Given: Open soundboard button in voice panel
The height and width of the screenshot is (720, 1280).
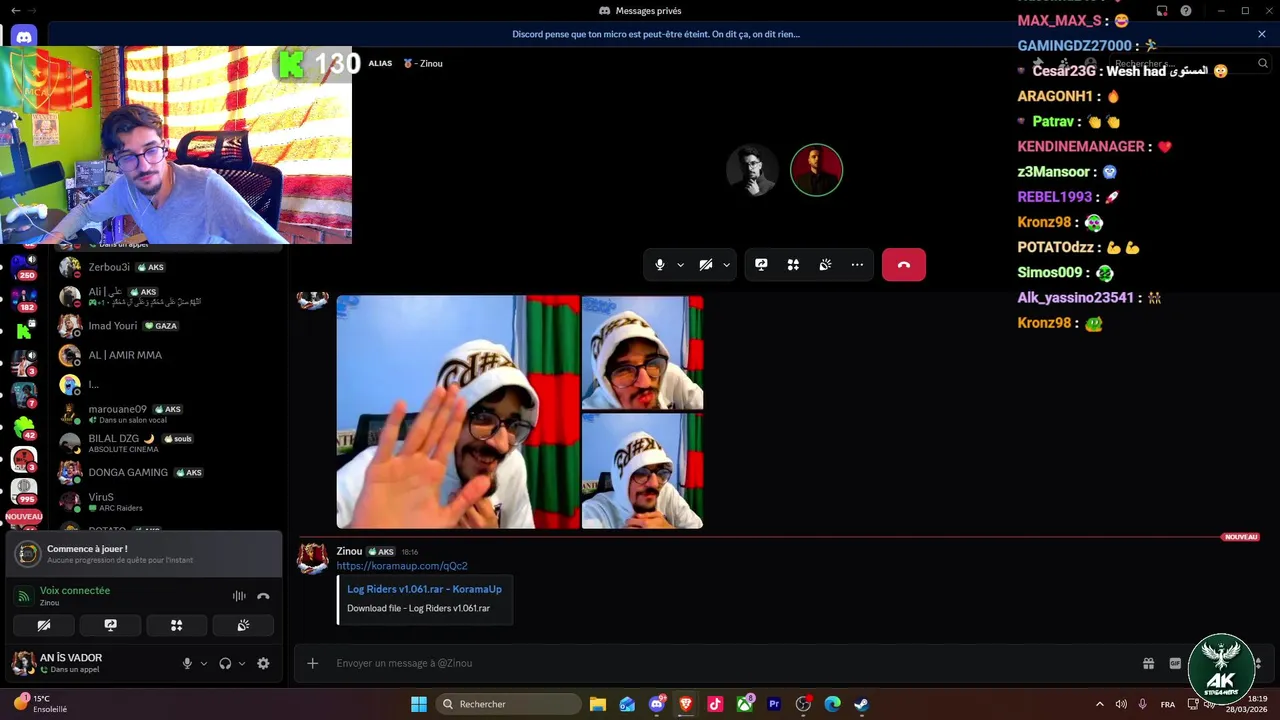Looking at the screenshot, I should [242, 625].
